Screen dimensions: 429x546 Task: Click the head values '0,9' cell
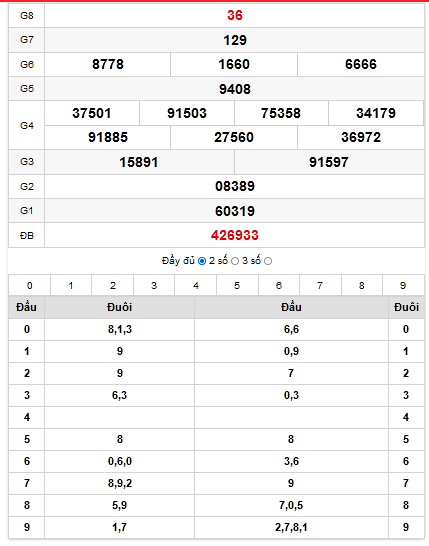[x=291, y=351]
